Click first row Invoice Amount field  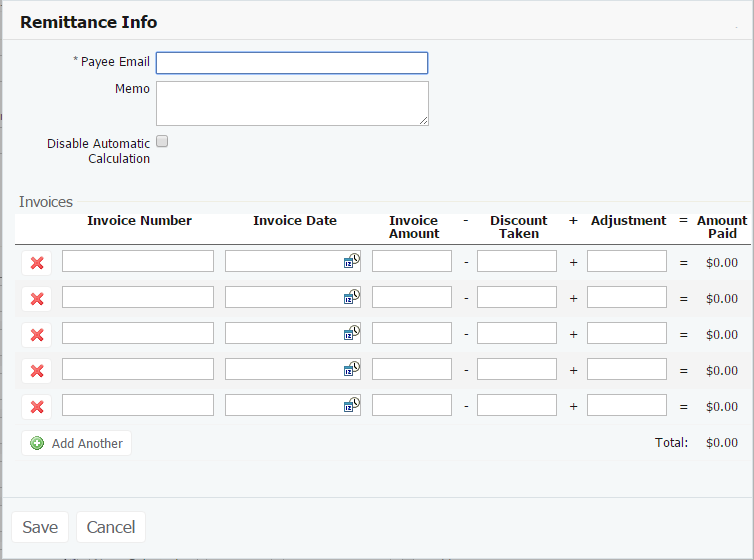pos(412,261)
